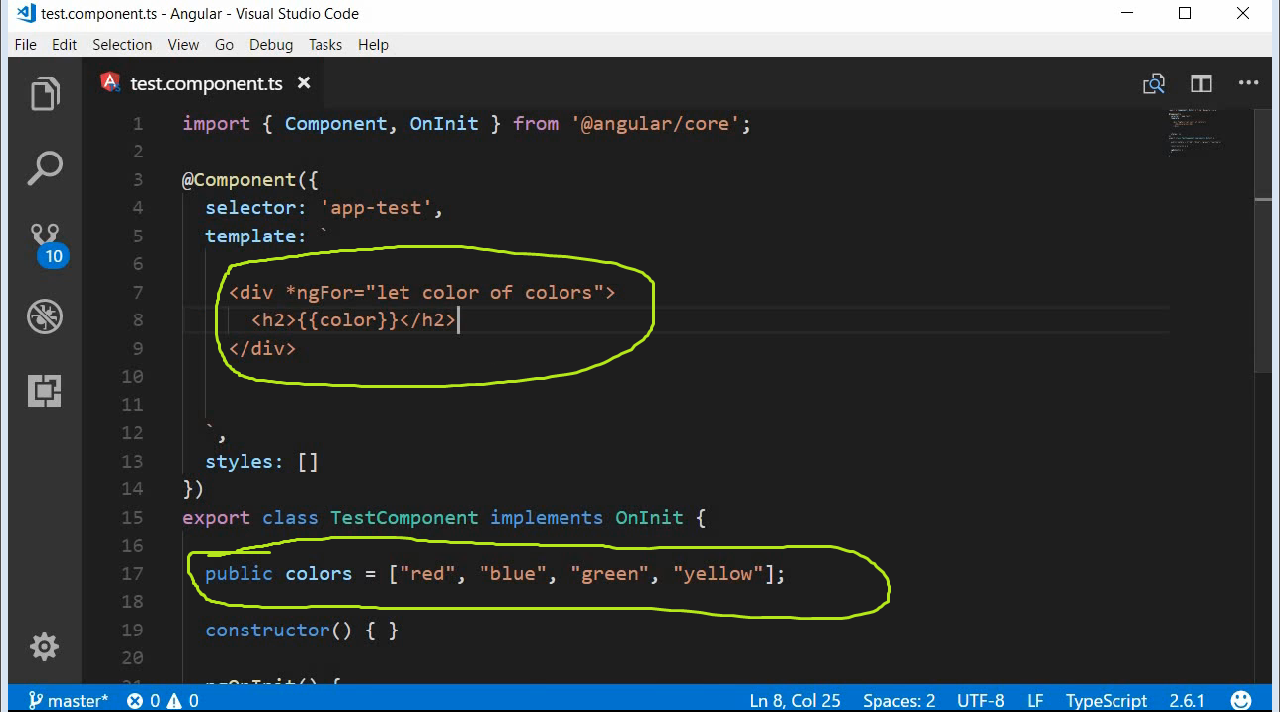This screenshot has width=1280, height=712.
Task: Open the UTF-8 encoding selector
Action: point(980,700)
